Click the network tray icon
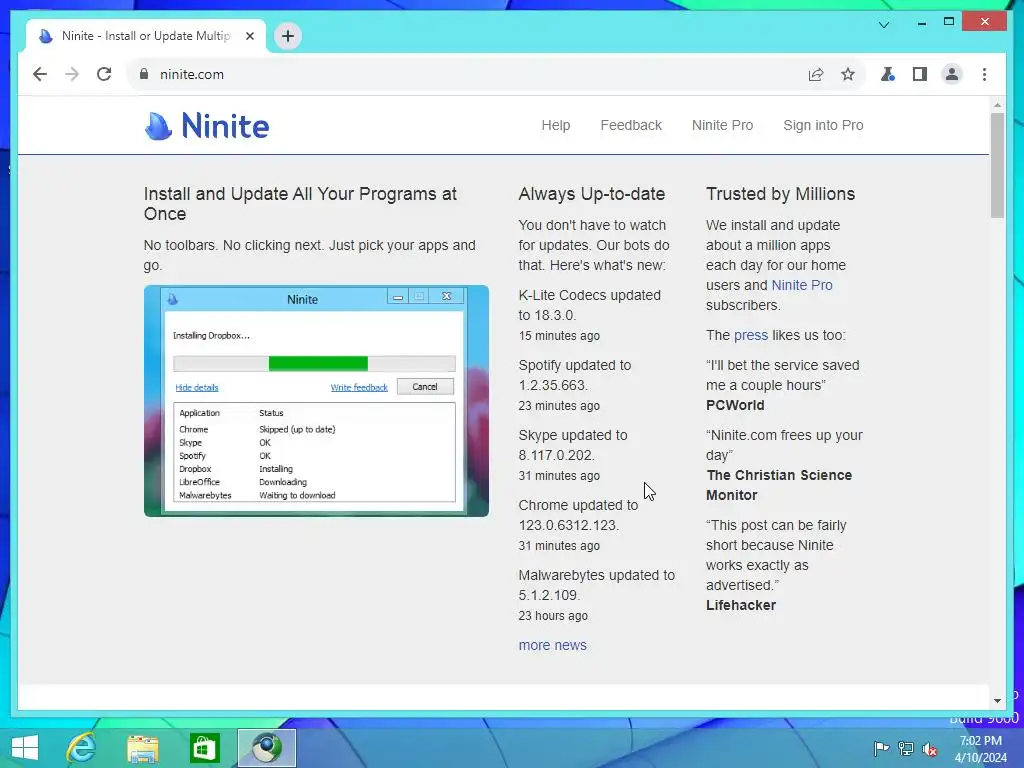The width and height of the screenshot is (1024, 768). click(906, 749)
